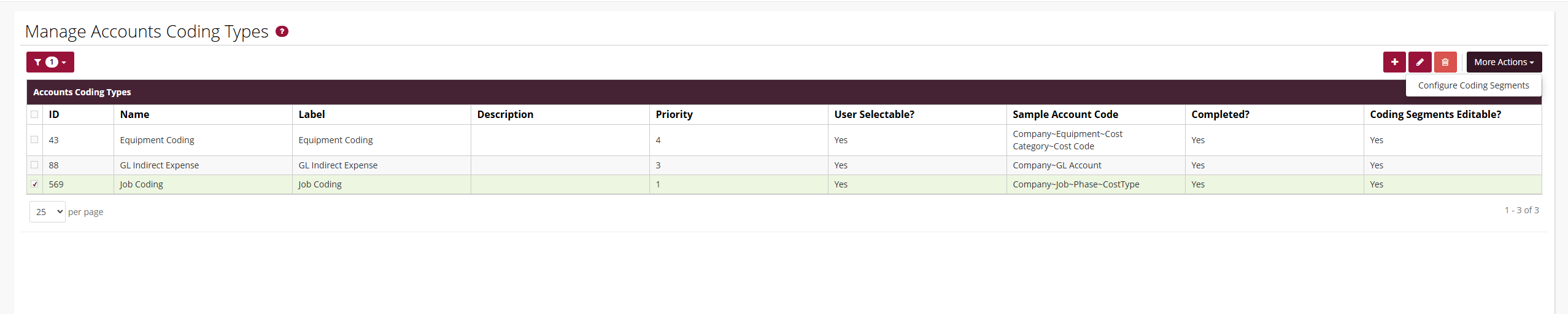
Task: Sort by the Priority column header
Action: (x=674, y=114)
